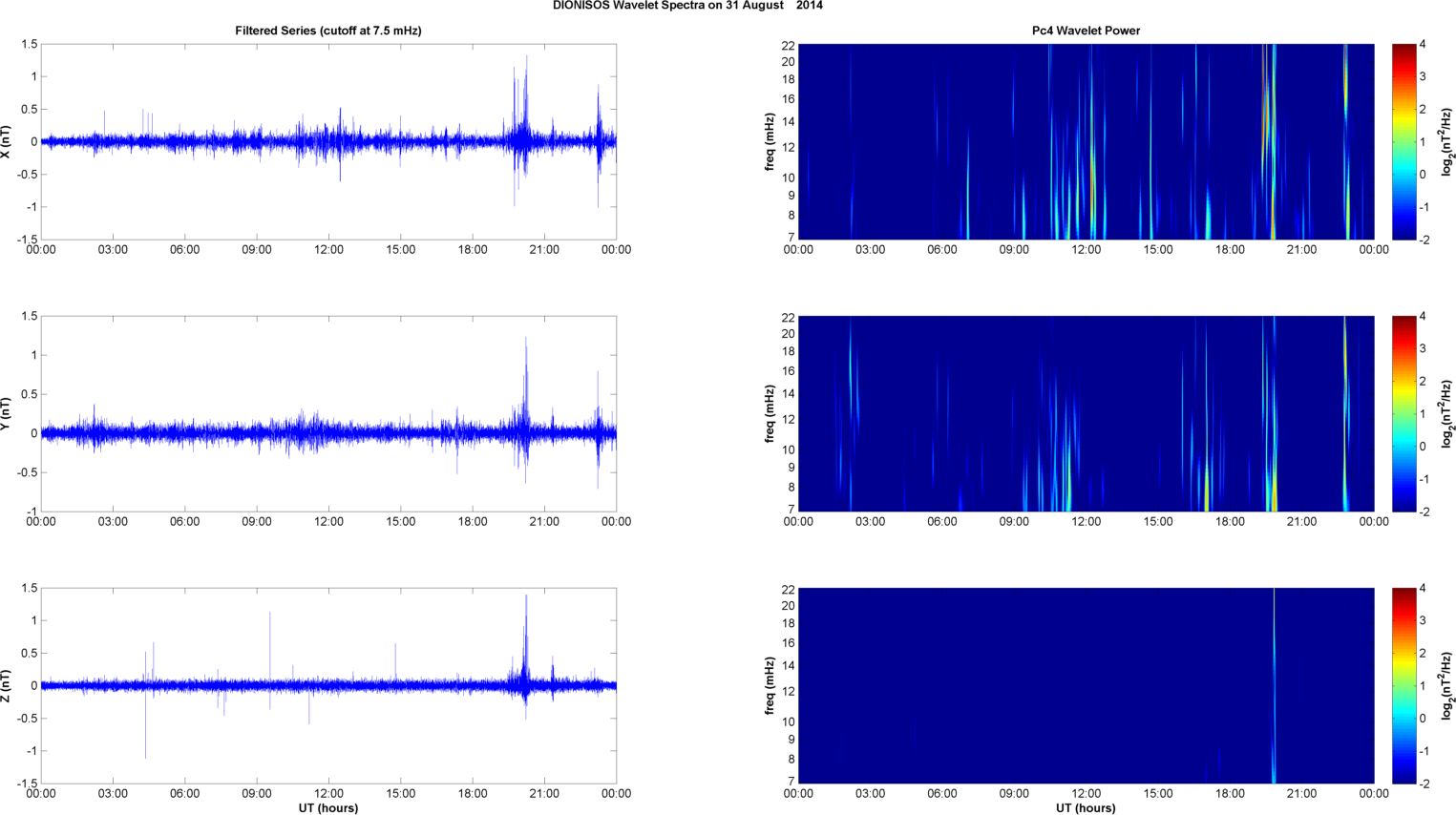Viewport: 1456px width, 815px height.
Task: Click the X component time series plot
Action: (x=328, y=141)
